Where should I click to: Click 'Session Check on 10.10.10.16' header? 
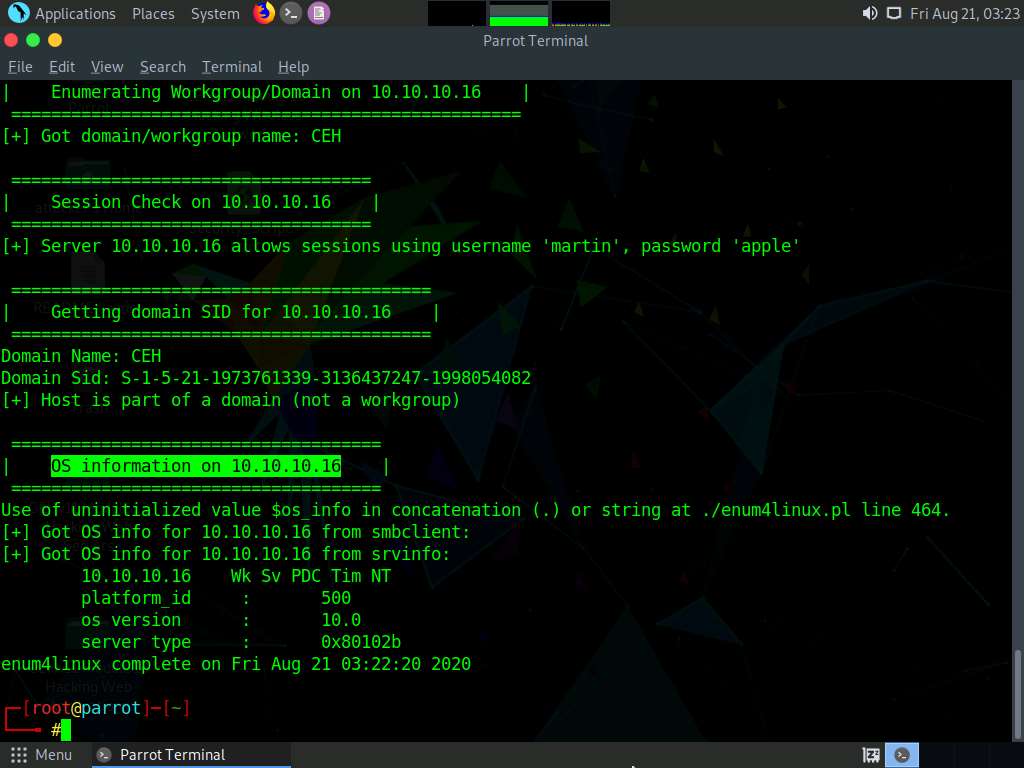pos(191,202)
